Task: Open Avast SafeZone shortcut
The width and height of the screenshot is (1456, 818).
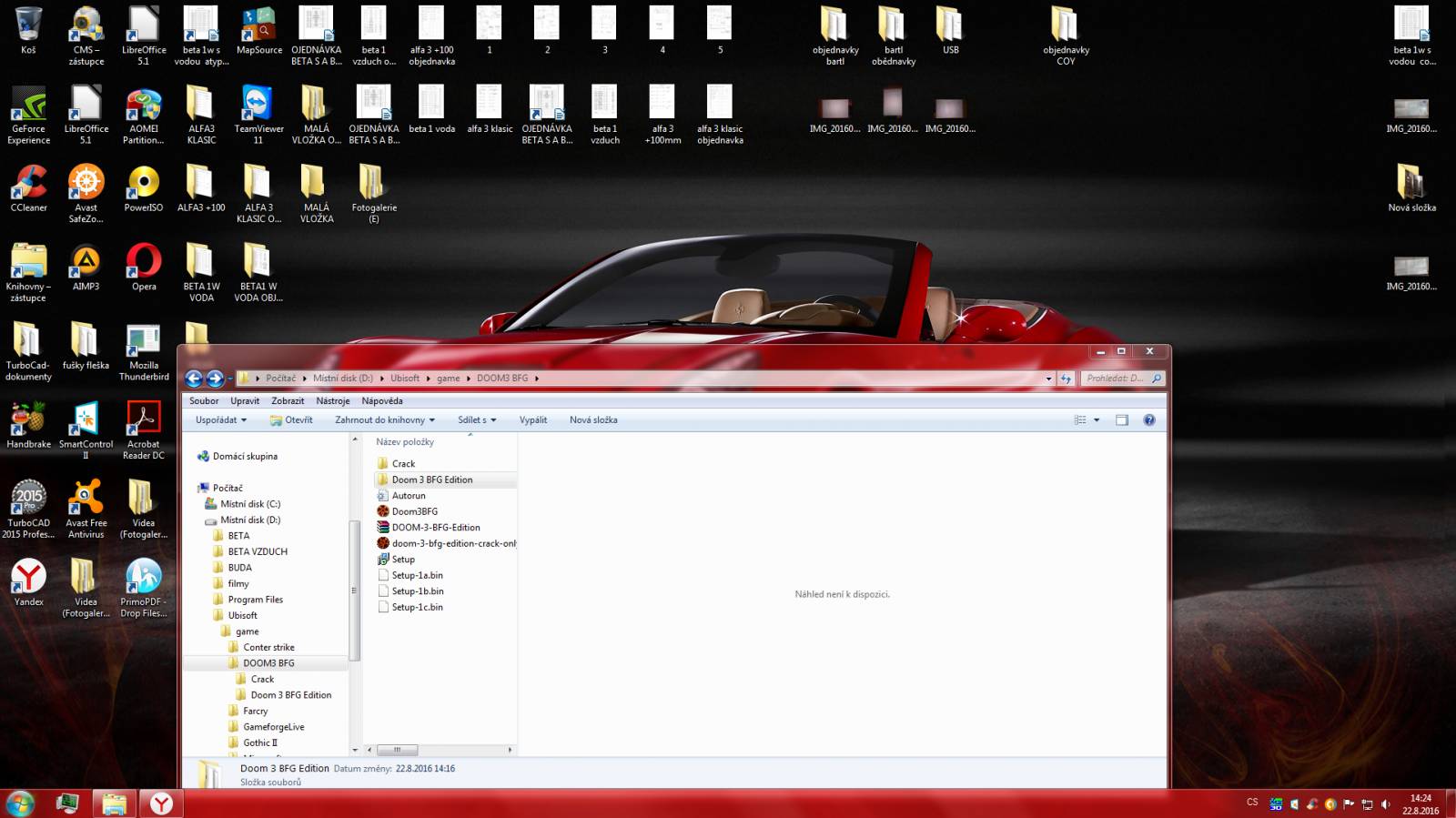Action: [x=86, y=195]
